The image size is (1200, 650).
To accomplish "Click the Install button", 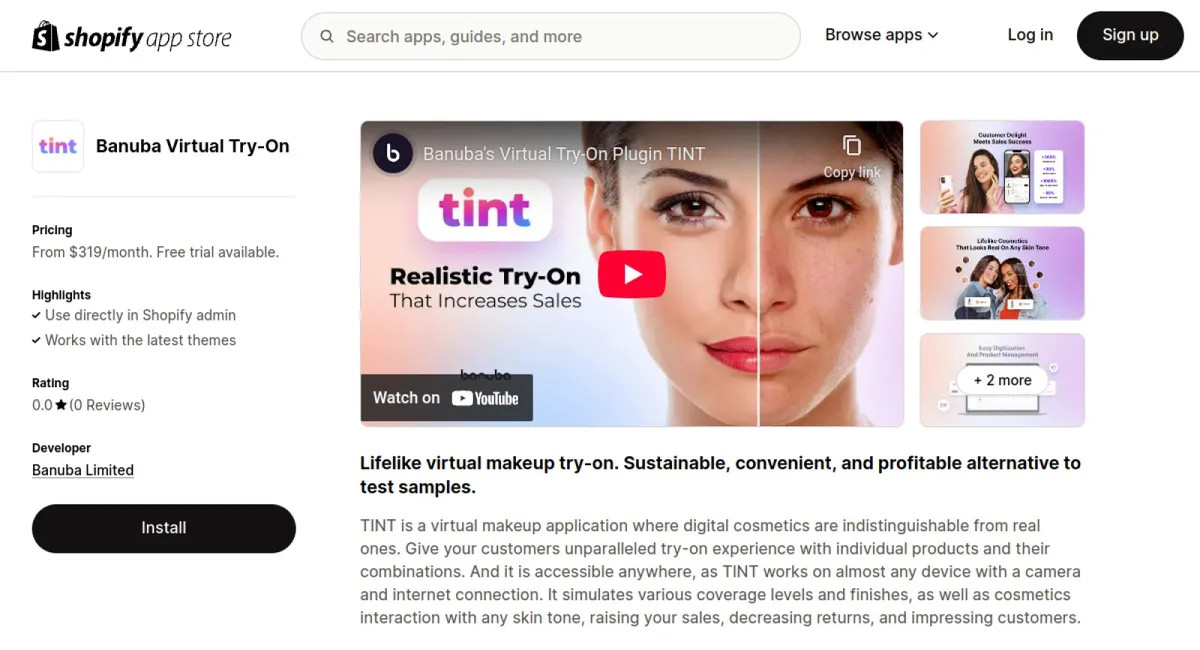I will pyautogui.click(x=164, y=528).
